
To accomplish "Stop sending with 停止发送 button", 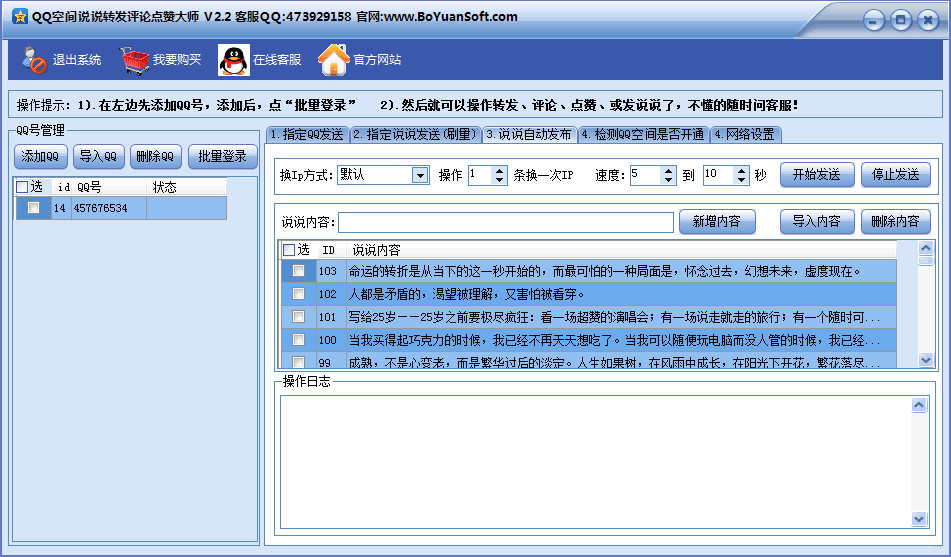I will [x=895, y=175].
